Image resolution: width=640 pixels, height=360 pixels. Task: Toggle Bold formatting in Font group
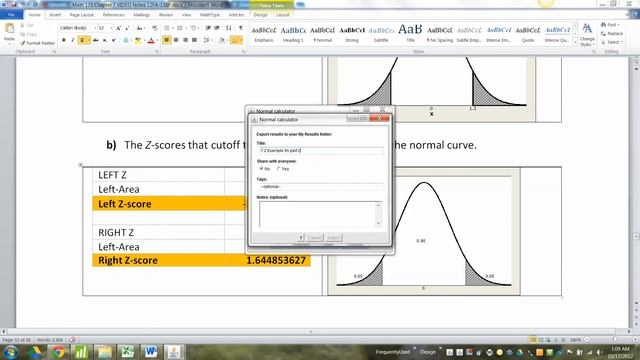pos(64,40)
